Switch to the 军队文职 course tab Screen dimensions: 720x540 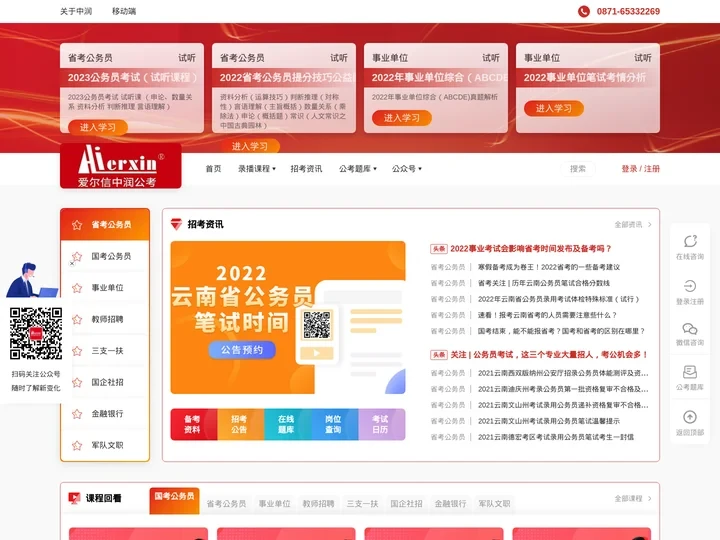(495, 504)
